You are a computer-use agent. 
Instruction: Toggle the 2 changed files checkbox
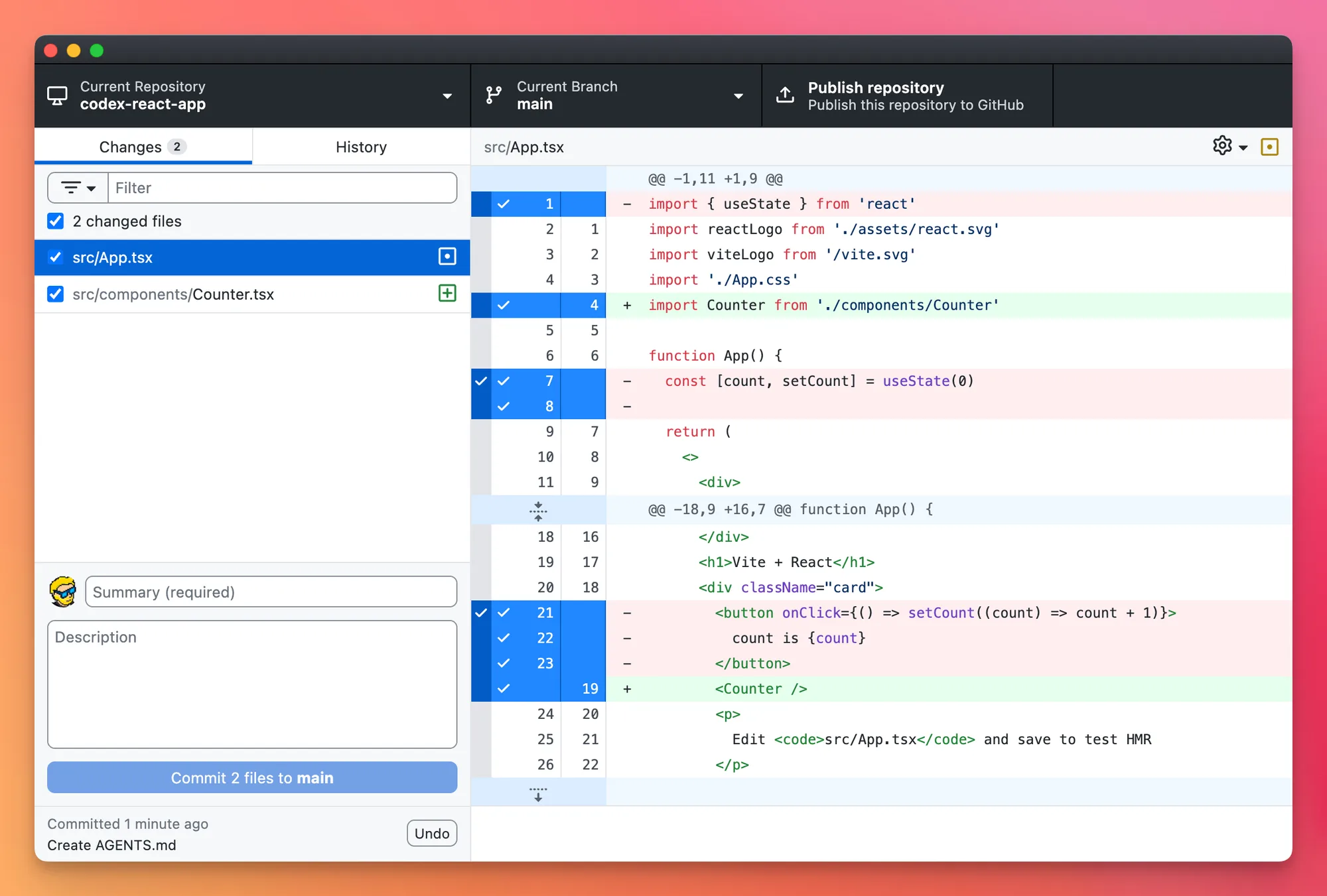pyautogui.click(x=56, y=221)
